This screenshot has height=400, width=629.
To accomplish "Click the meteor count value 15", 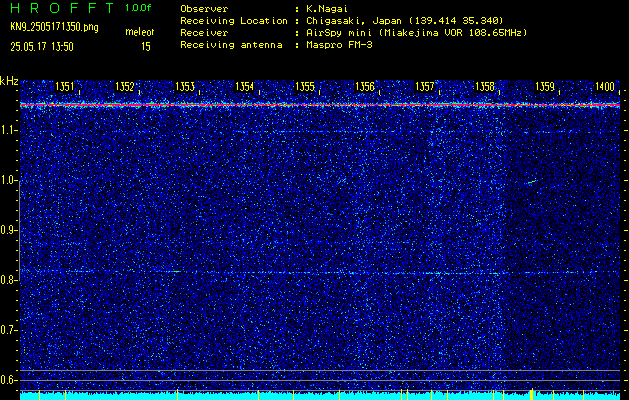I will coord(146,47).
